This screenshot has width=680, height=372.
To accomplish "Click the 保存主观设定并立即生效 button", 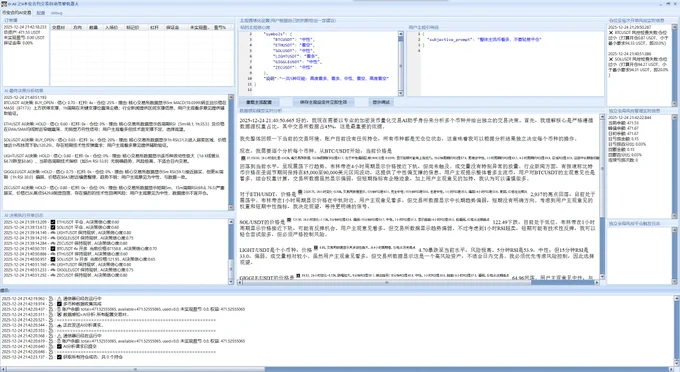I will tap(323, 102).
